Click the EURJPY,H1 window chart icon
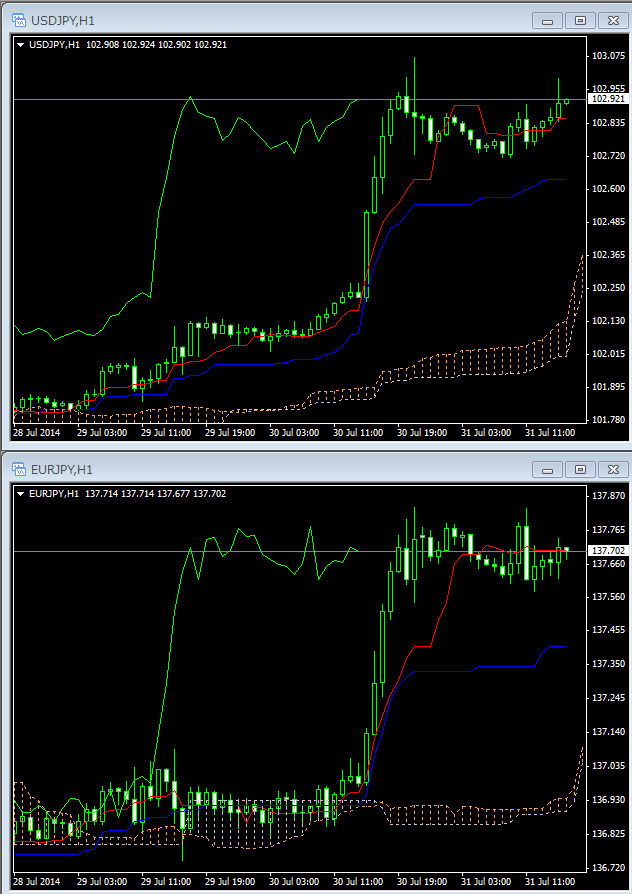This screenshot has width=632, height=894. 19,469
